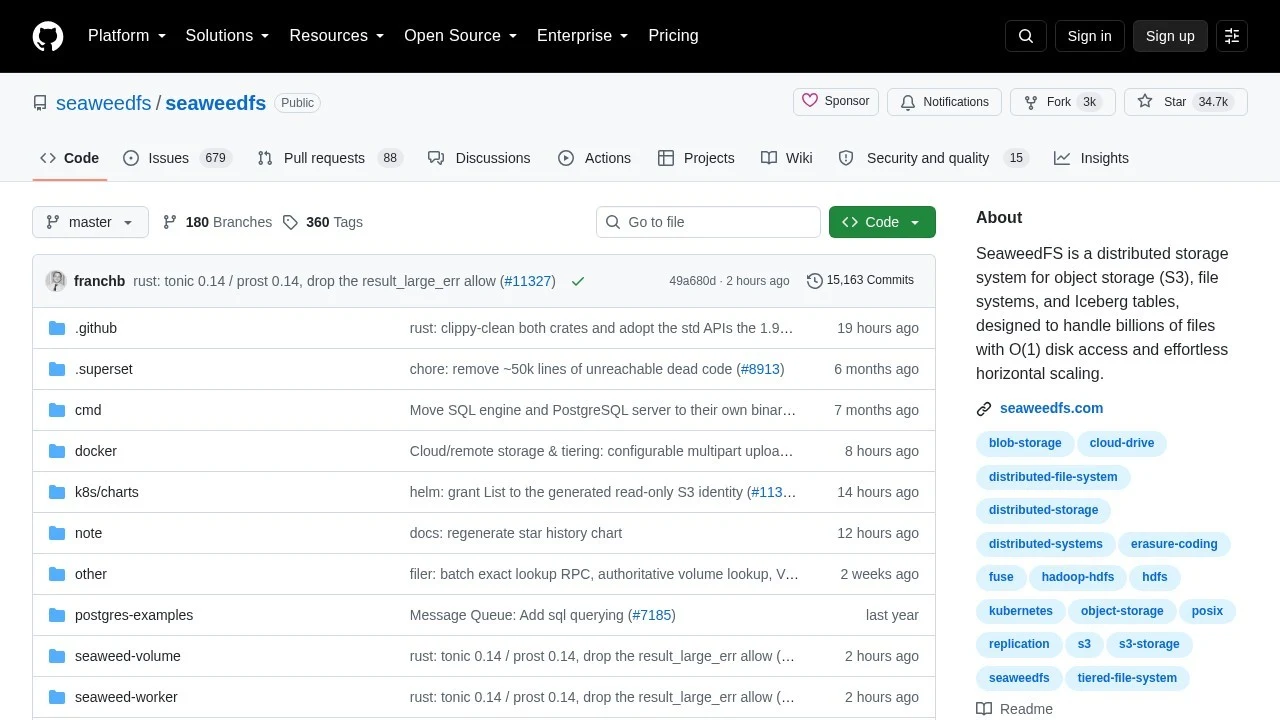Open the k8s/charts folder
The height and width of the screenshot is (720, 1280).
[x=107, y=492]
